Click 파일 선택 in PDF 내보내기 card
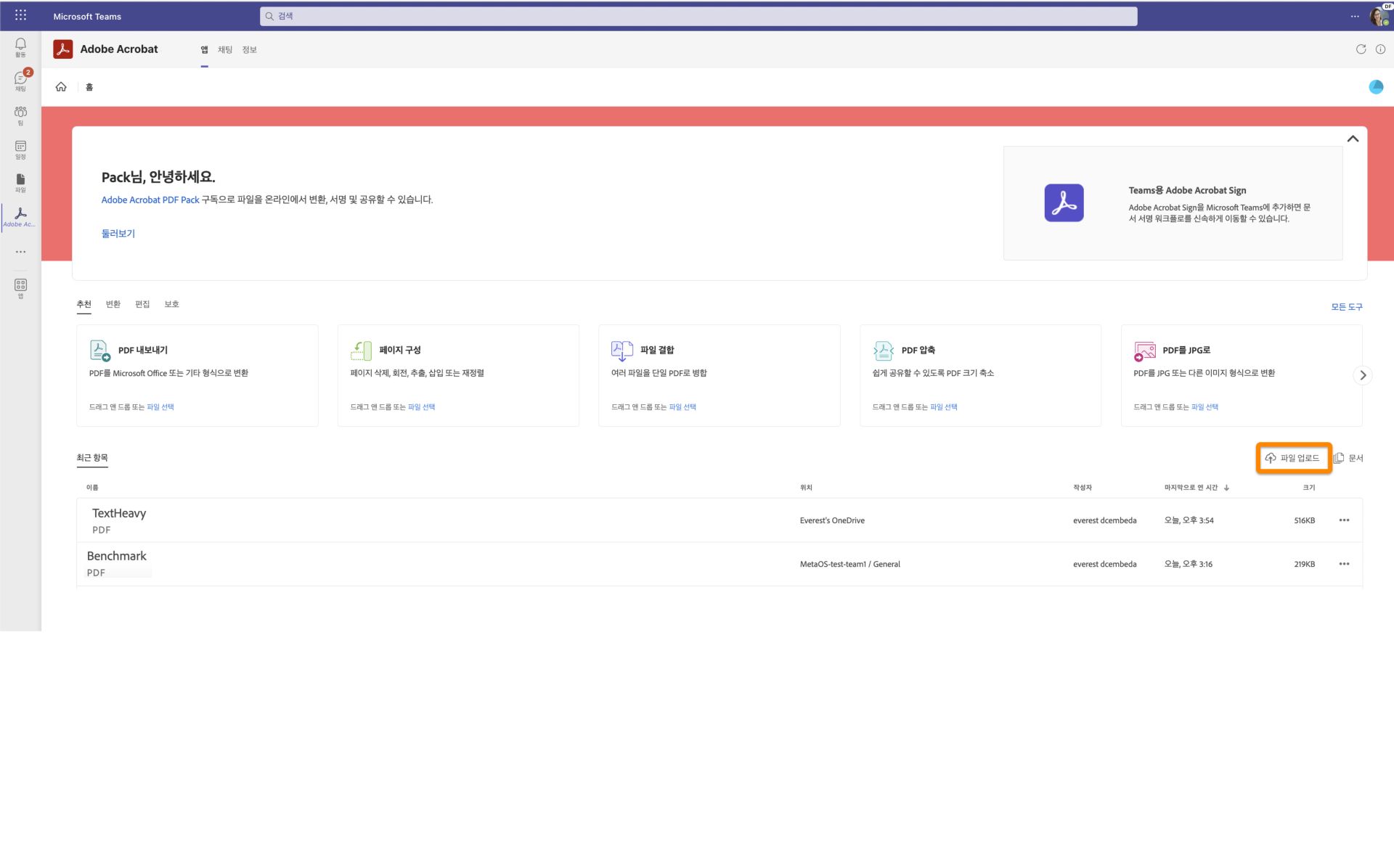 160,407
